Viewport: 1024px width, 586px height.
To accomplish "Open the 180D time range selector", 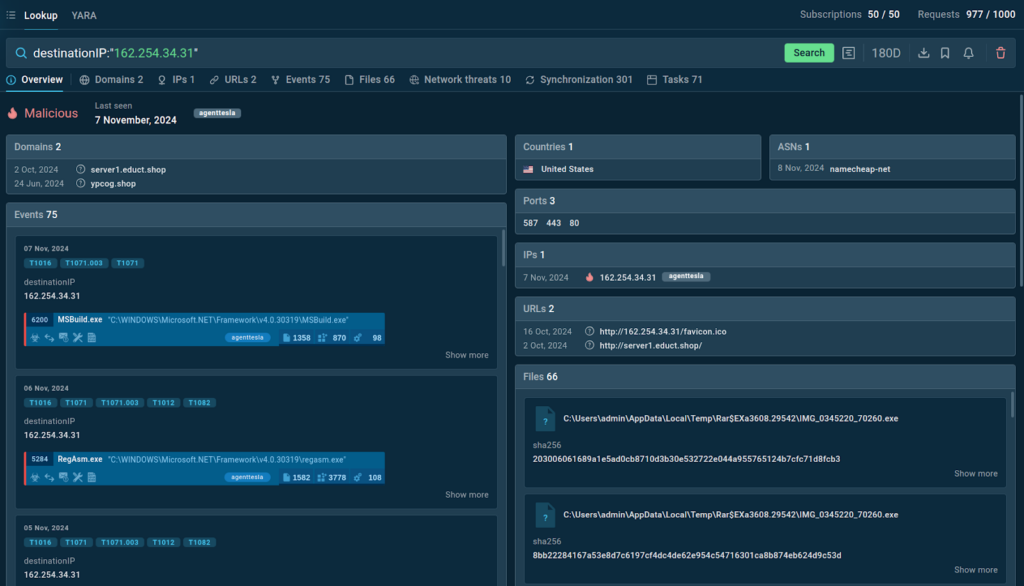I will point(885,53).
